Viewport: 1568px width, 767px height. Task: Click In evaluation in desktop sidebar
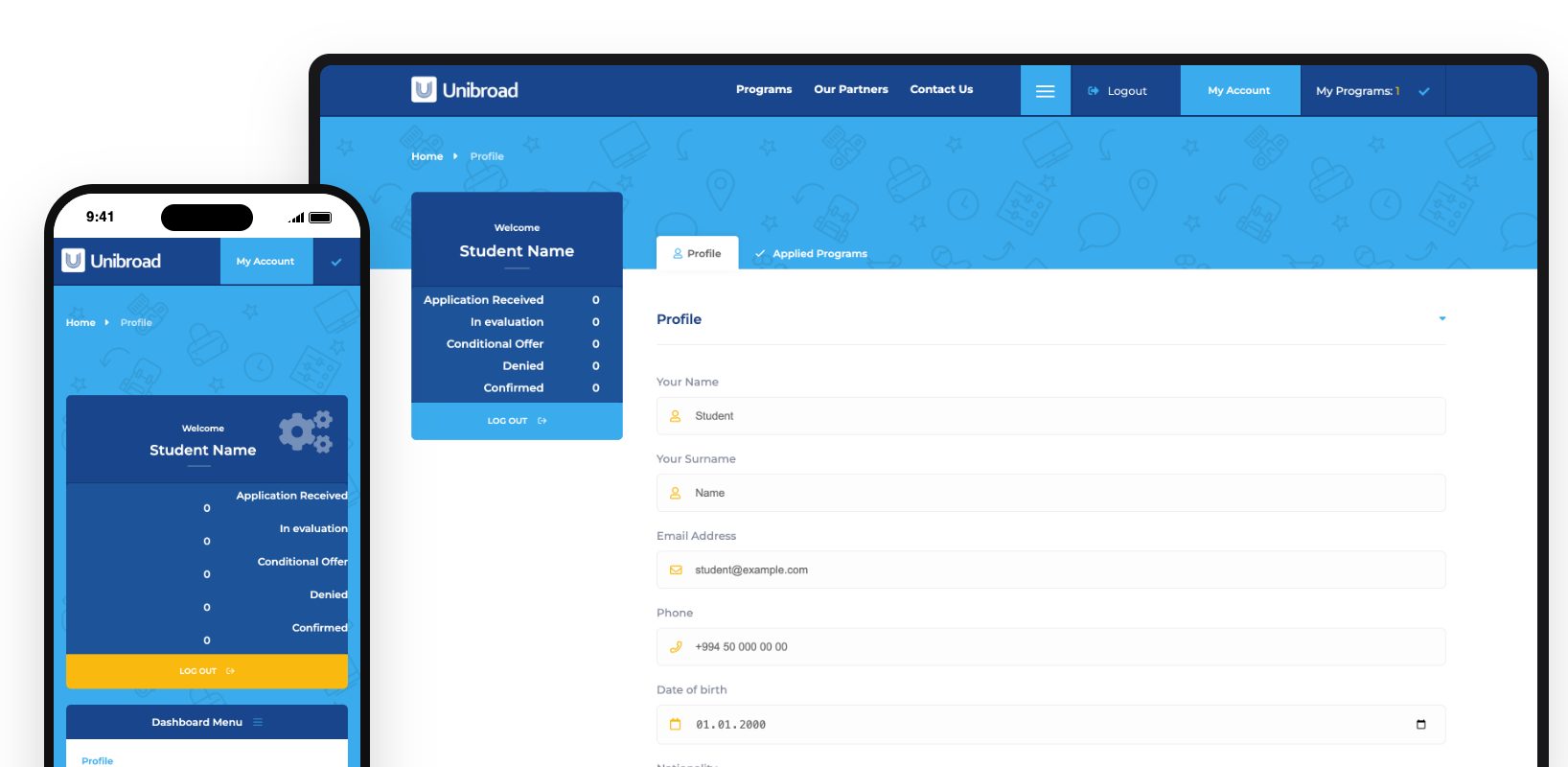tap(507, 322)
